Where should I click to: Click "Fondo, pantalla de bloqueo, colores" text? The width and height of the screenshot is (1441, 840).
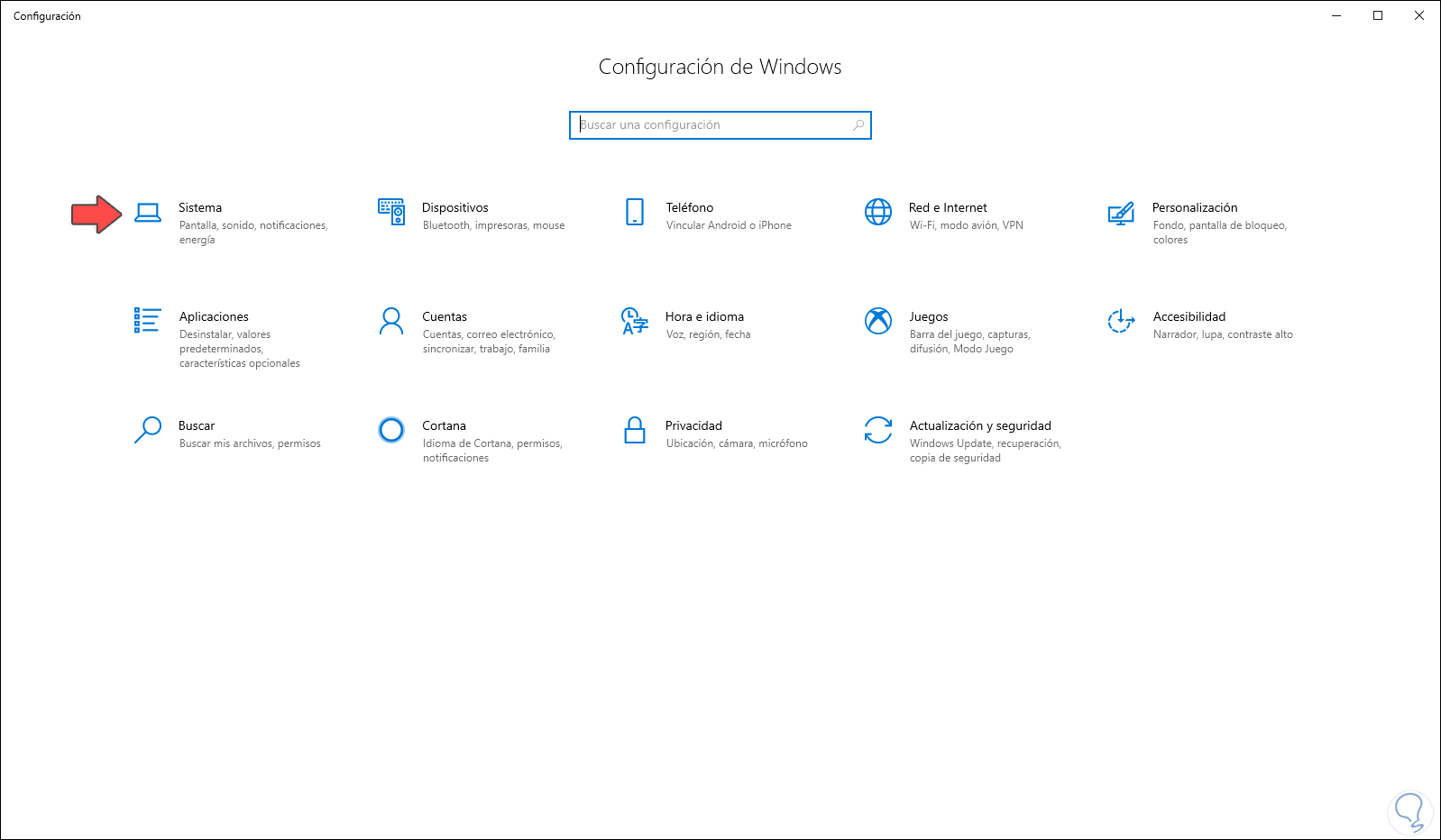pyautogui.click(x=1220, y=233)
